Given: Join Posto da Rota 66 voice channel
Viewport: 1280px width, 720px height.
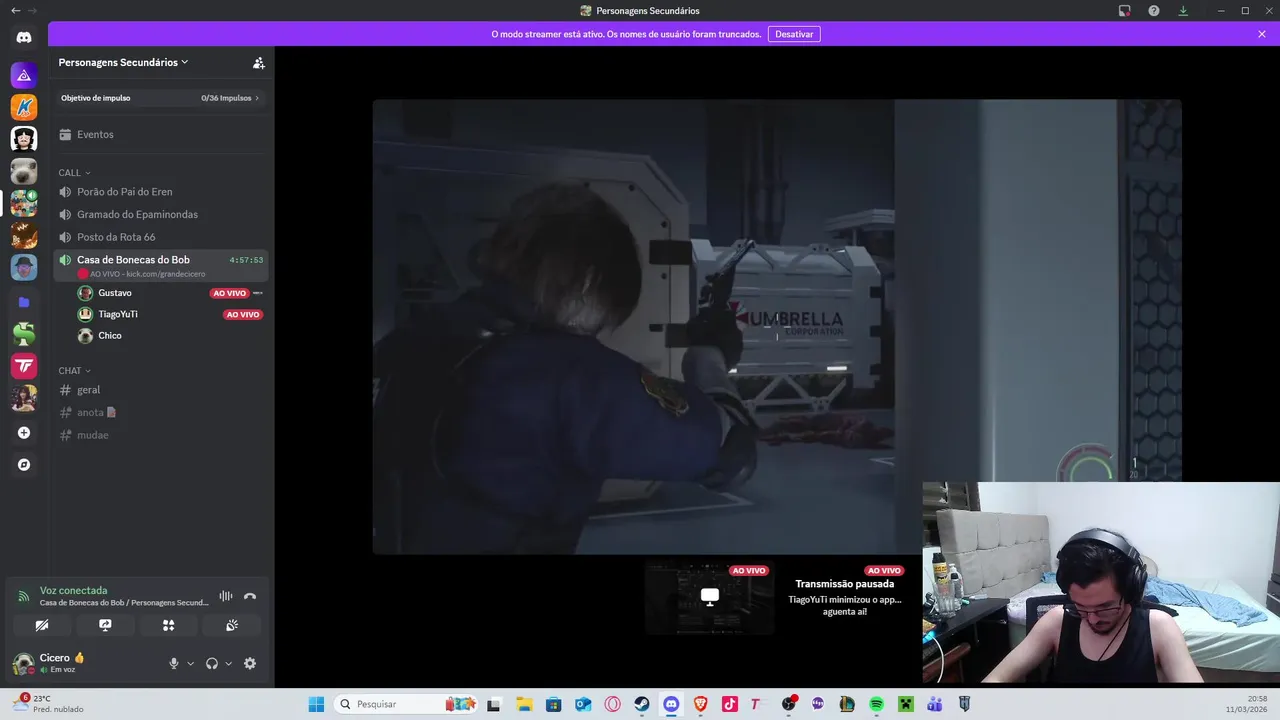Looking at the screenshot, I should tap(161, 237).
